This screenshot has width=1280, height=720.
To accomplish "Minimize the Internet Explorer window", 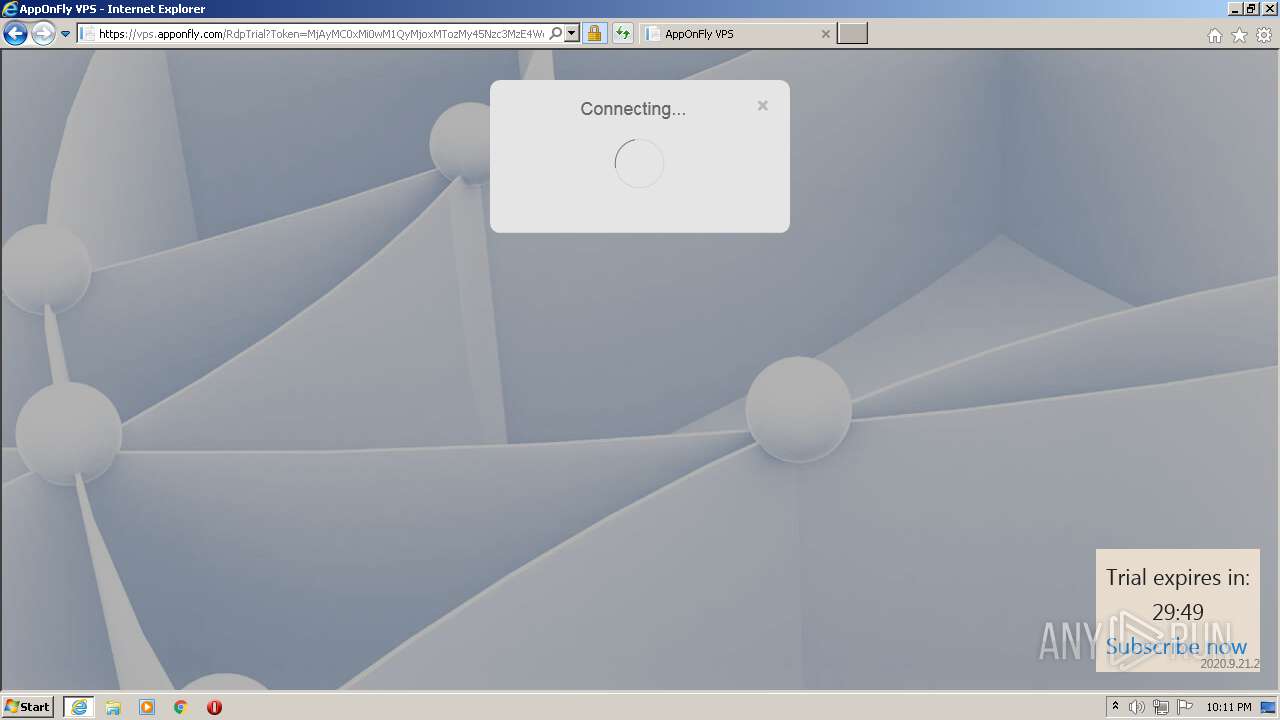I will 1234,9.
